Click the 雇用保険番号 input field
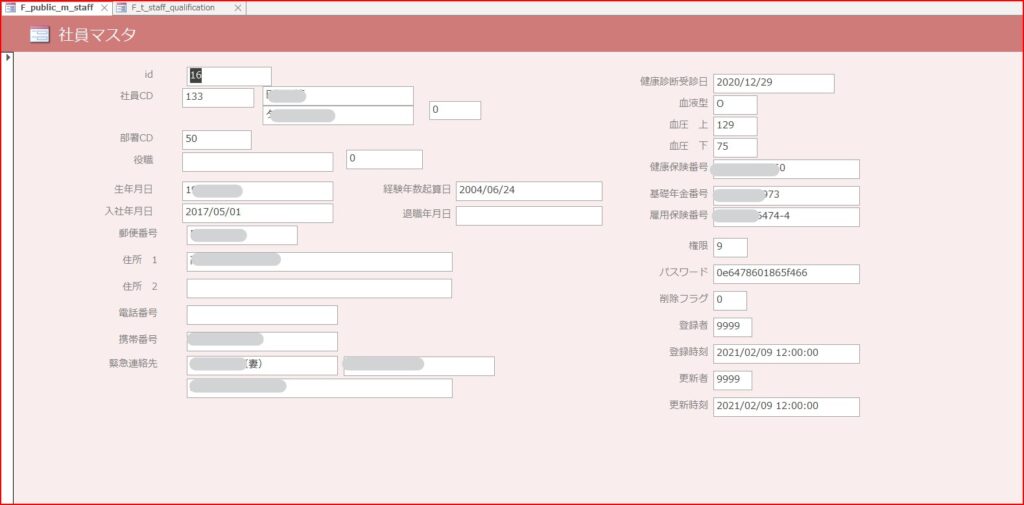 point(786,217)
